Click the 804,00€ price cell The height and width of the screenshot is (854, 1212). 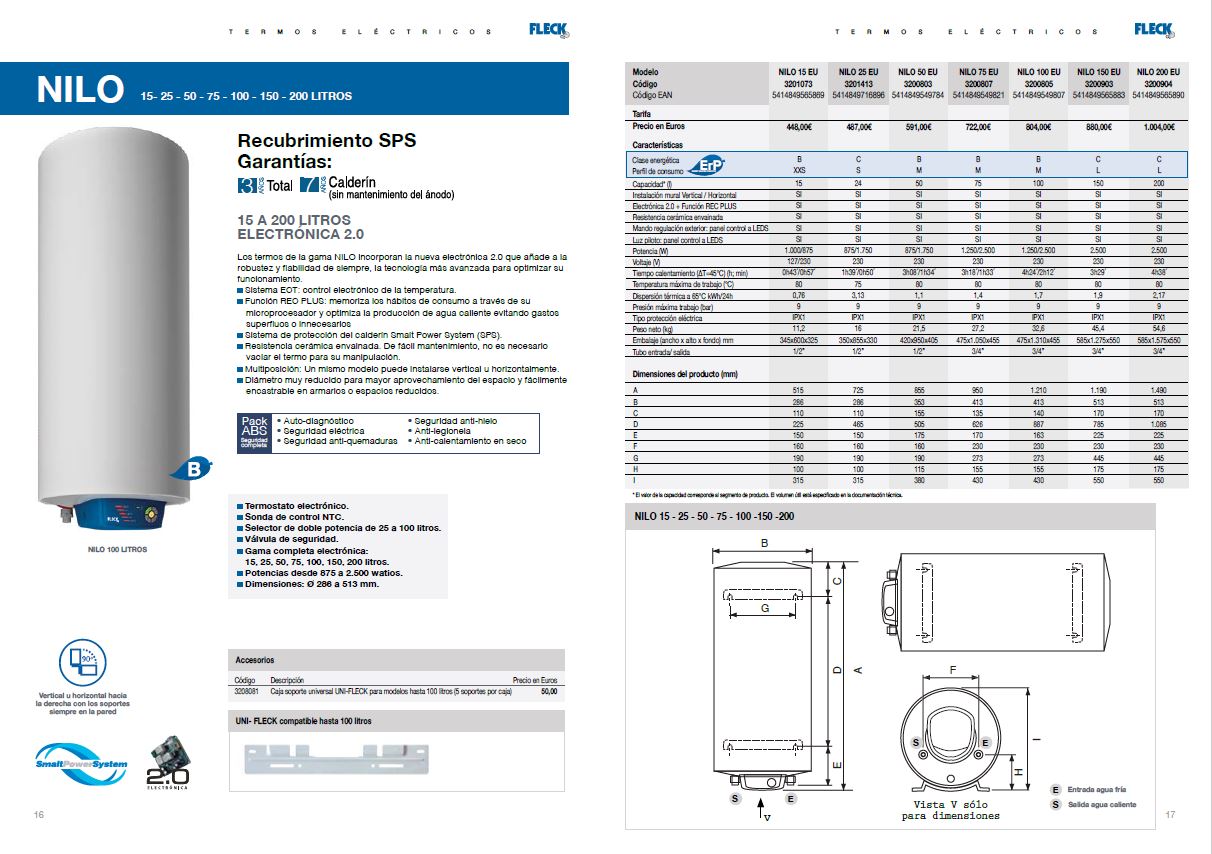pyautogui.click(x=1039, y=128)
